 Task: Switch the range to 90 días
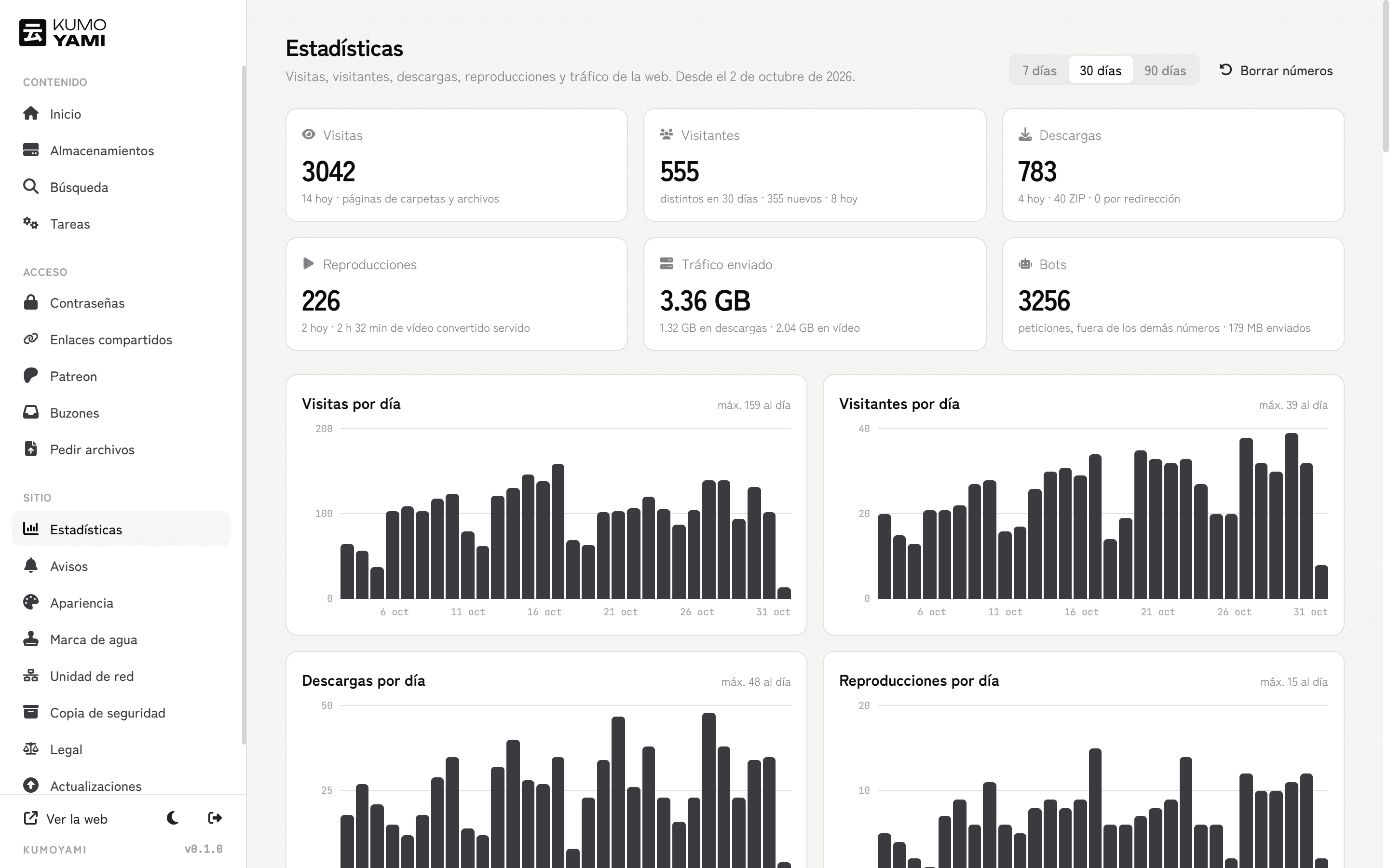click(x=1165, y=70)
